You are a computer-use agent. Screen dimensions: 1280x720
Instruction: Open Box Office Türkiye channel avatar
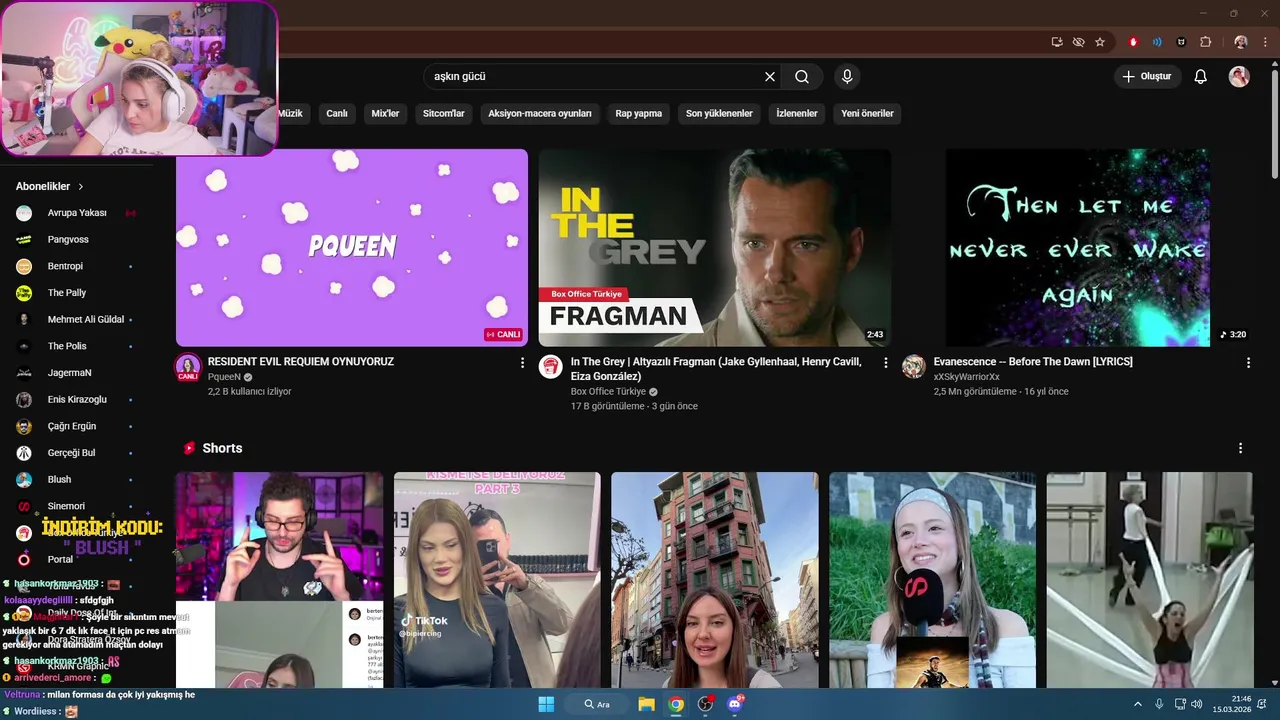[551, 366]
